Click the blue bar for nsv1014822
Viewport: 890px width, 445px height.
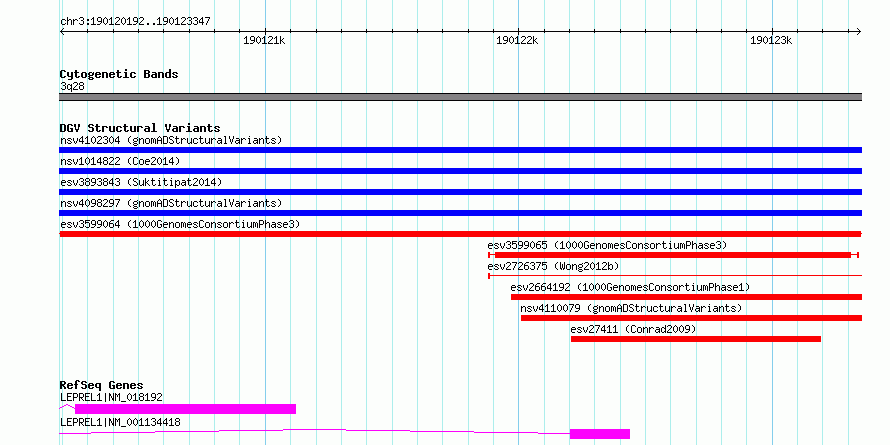(x=460, y=171)
